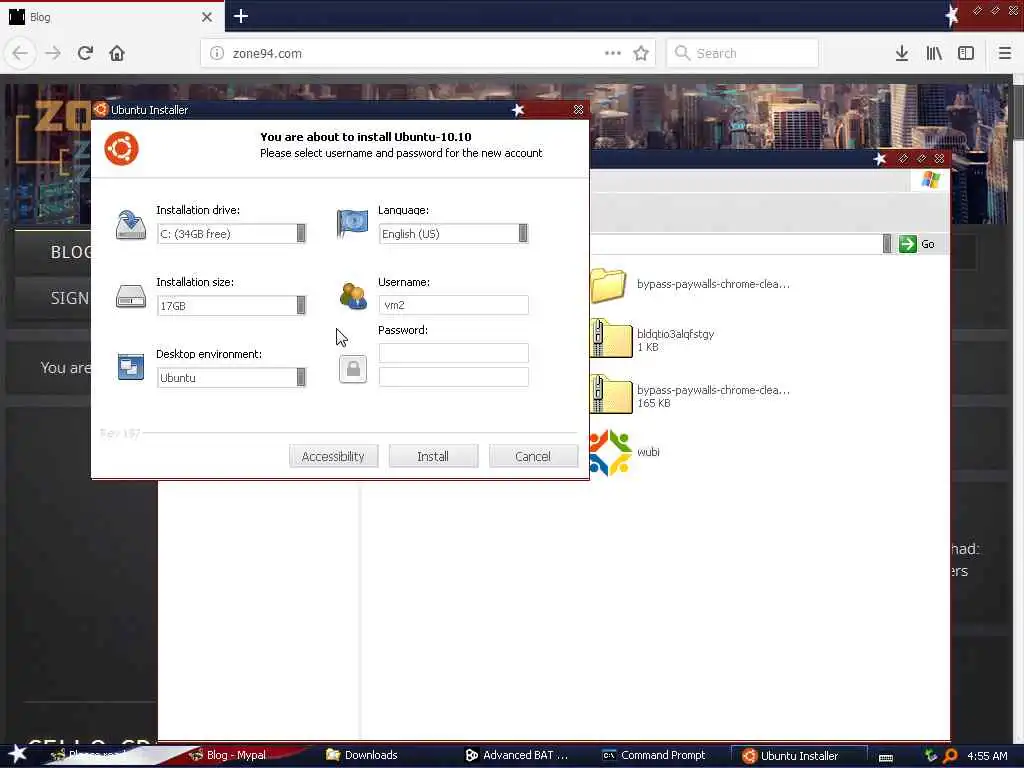Bookmark this page with the star icon

[x=641, y=53]
